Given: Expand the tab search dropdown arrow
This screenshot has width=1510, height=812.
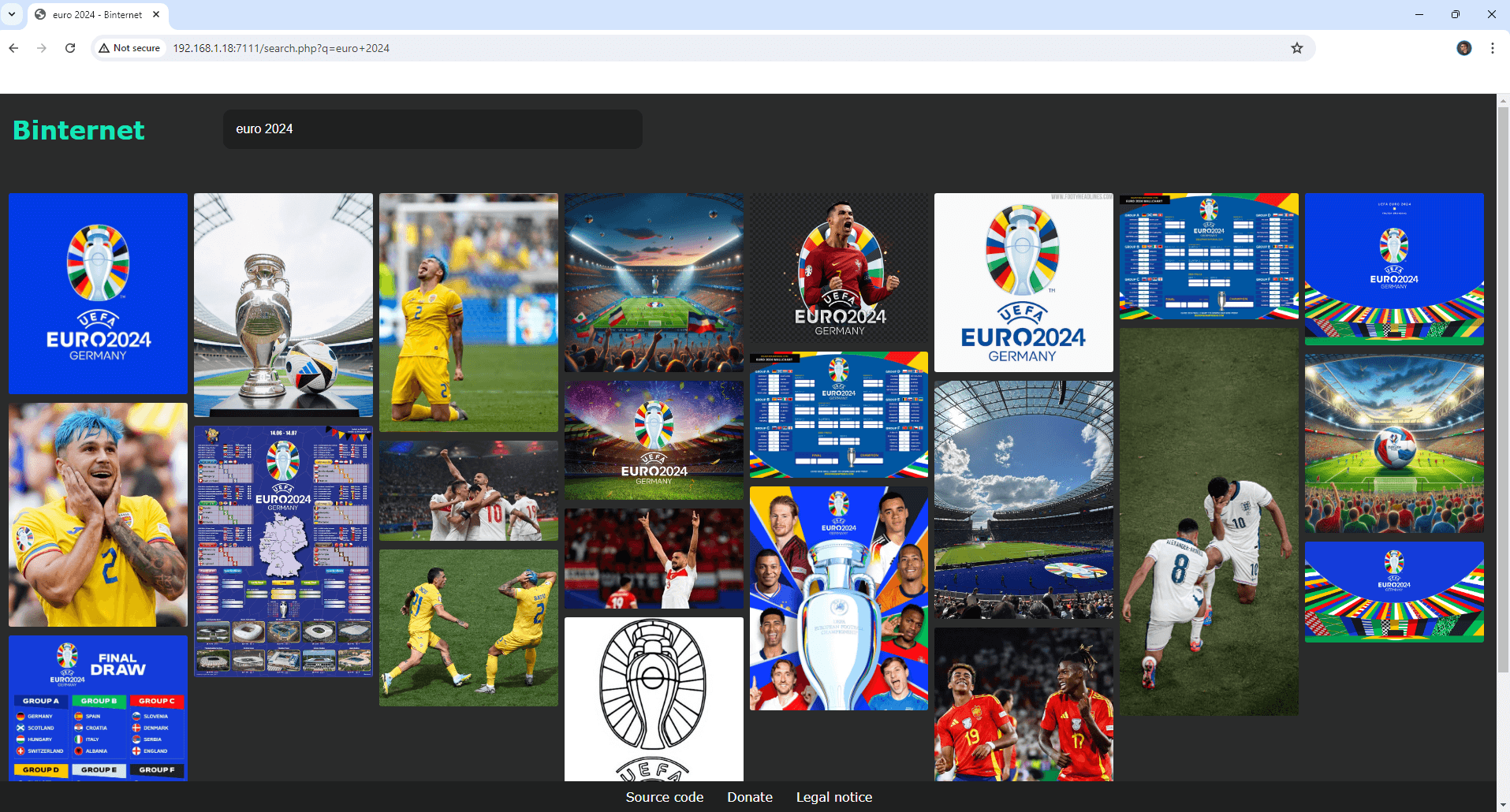Looking at the screenshot, I should (12, 14).
